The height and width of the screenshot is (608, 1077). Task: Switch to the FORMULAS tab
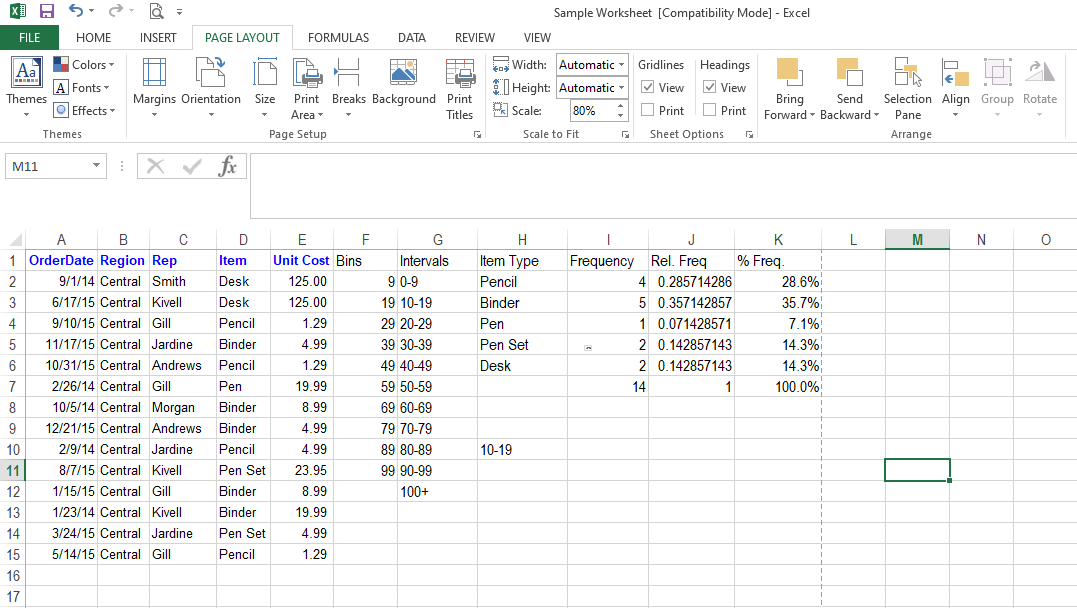coord(338,38)
